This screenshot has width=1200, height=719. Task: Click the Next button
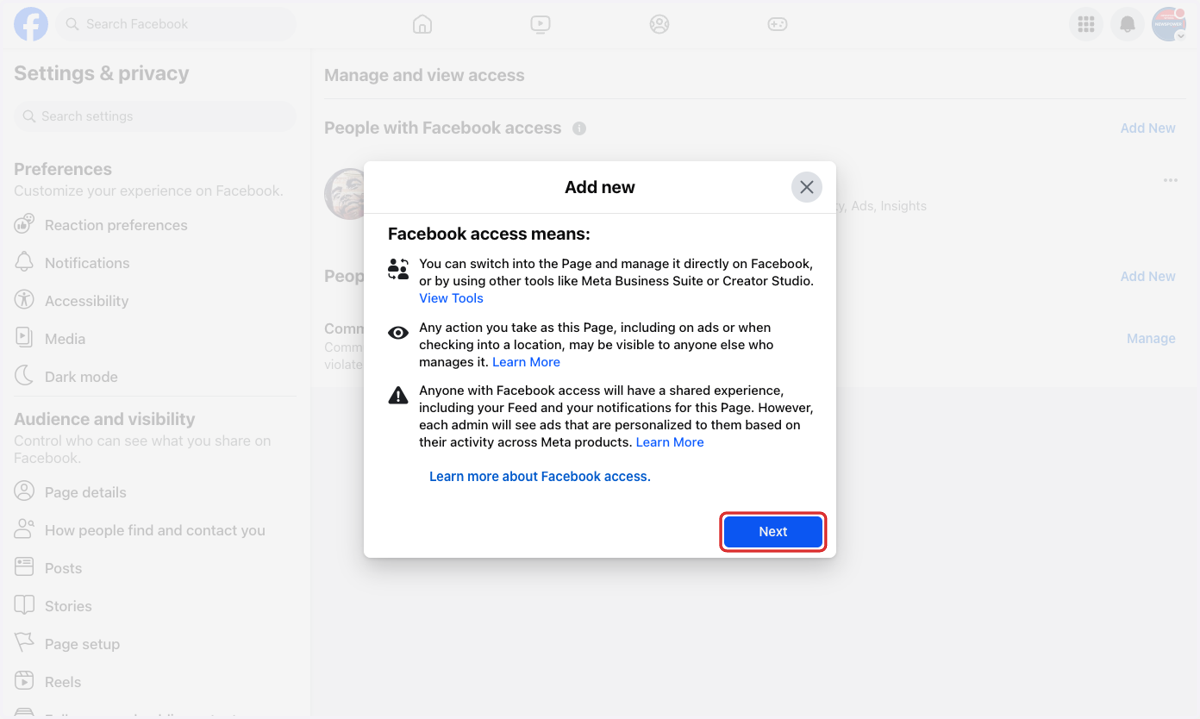[773, 531]
